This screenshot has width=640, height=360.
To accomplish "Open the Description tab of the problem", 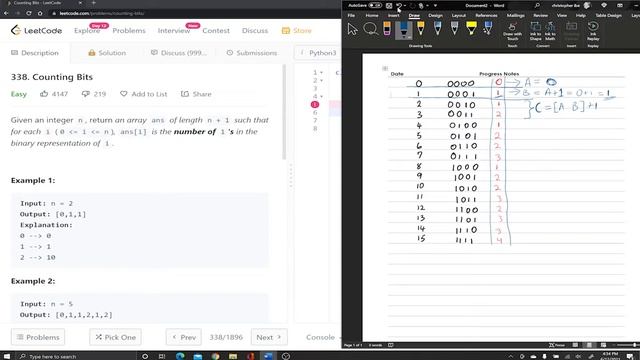I will [35, 53].
